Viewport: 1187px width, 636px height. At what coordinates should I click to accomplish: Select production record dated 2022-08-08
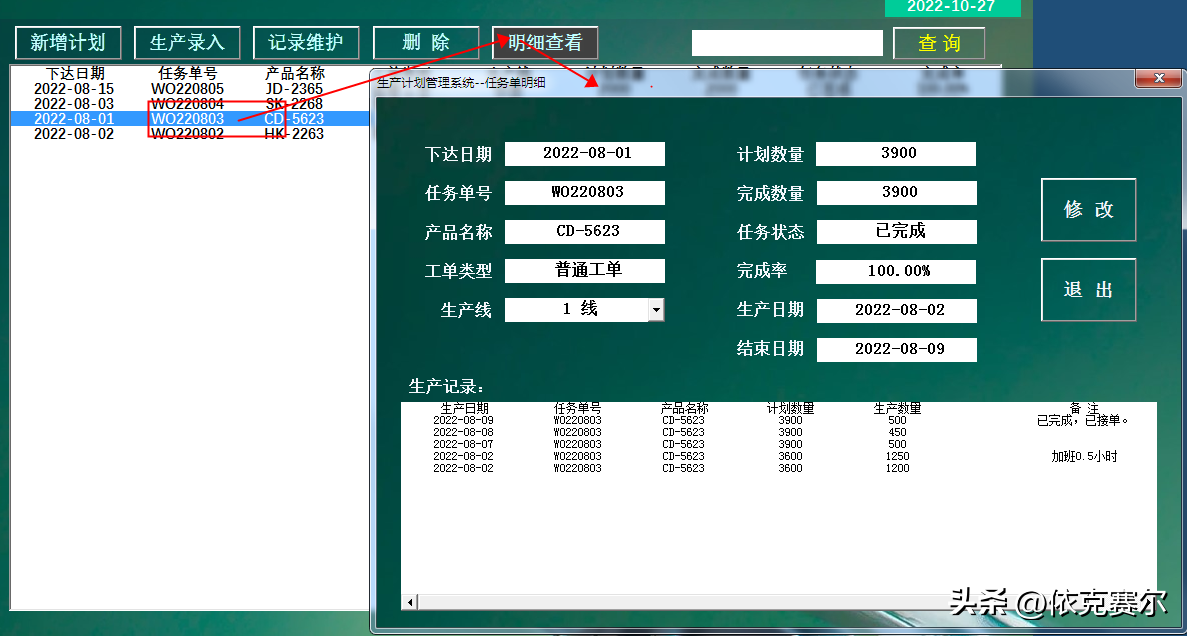(x=778, y=432)
